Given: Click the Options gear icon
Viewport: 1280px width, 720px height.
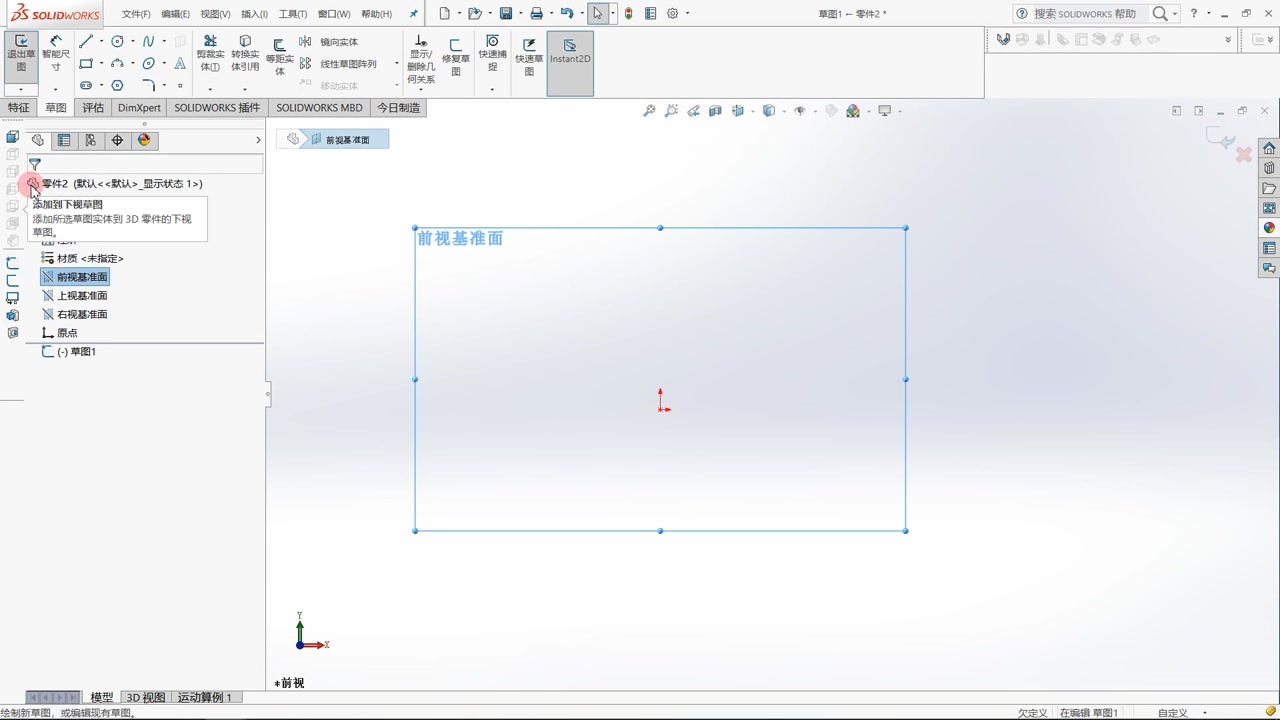Looking at the screenshot, I should [x=673, y=13].
